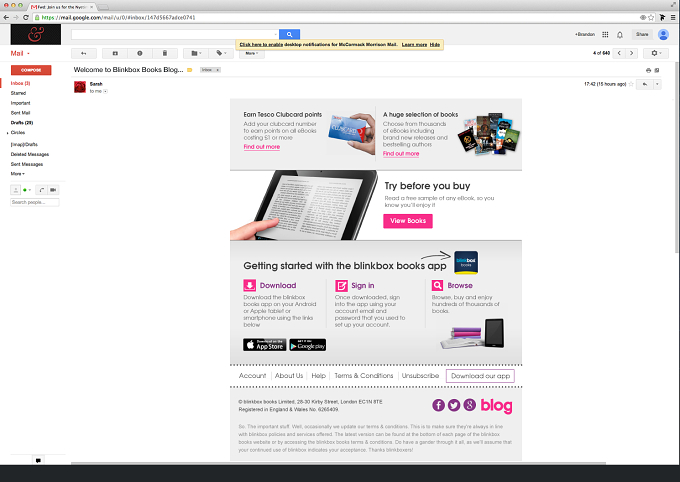This screenshot has height=482, width=680.
Task: Reload the page in browser toolbar
Action: [26, 17]
